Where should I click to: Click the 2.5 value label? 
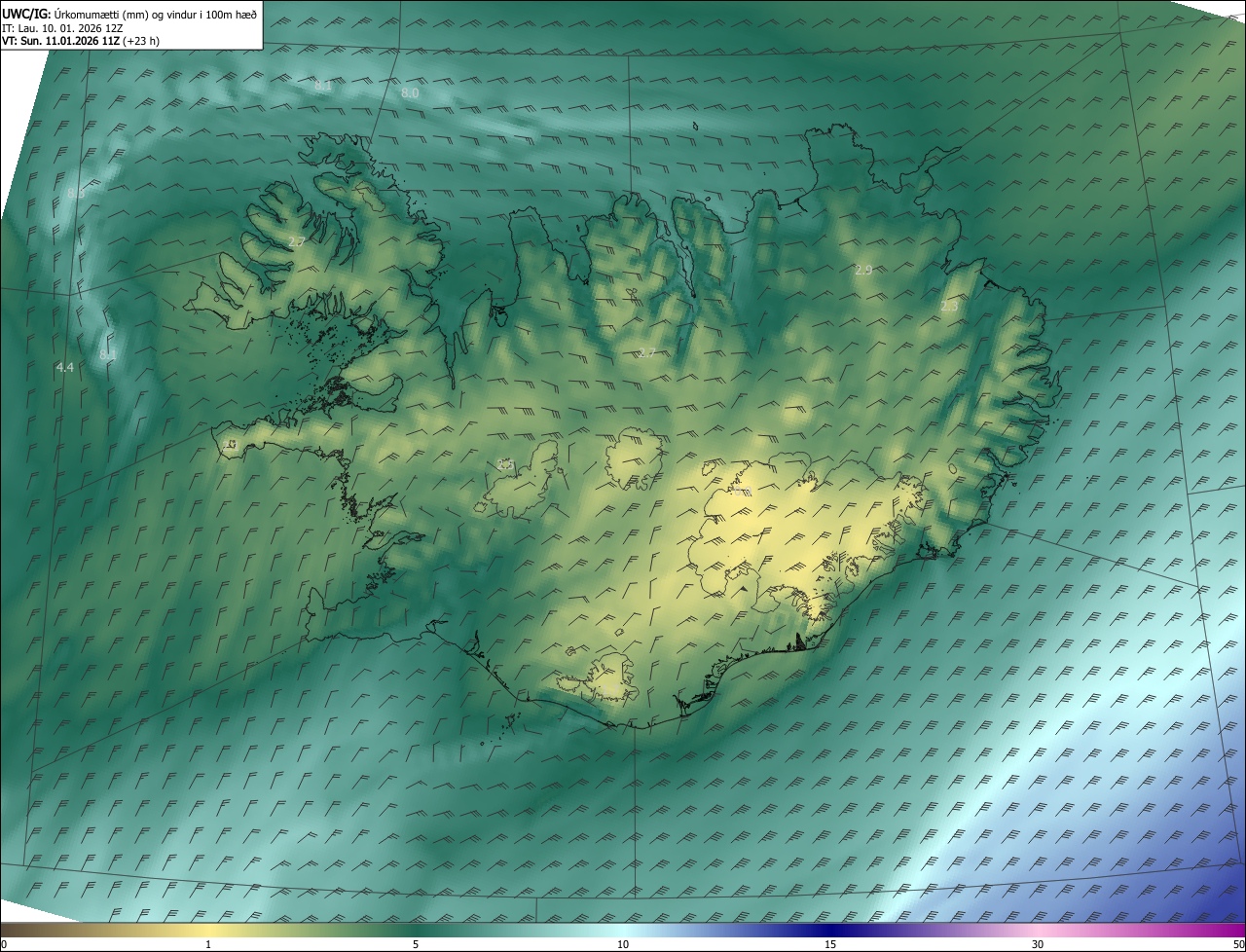(505, 464)
